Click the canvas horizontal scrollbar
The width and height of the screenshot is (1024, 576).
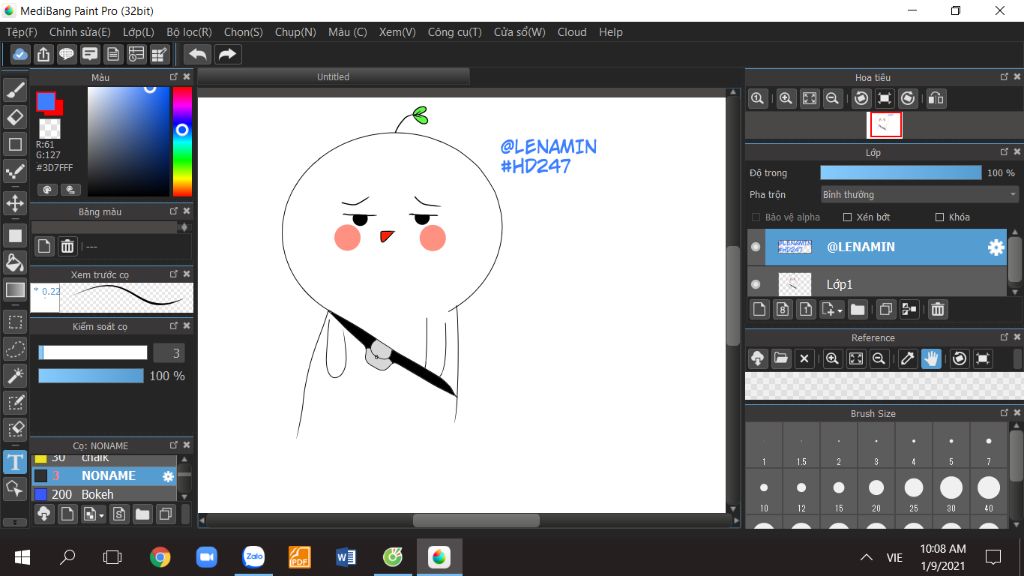476,520
